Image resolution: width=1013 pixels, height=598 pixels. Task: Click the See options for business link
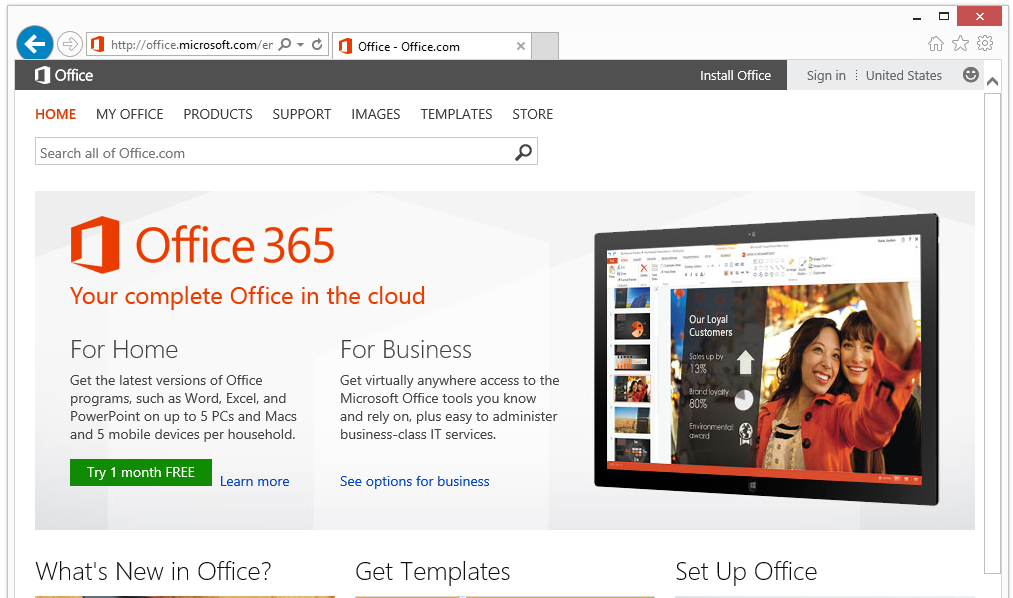click(x=414, y=481)
